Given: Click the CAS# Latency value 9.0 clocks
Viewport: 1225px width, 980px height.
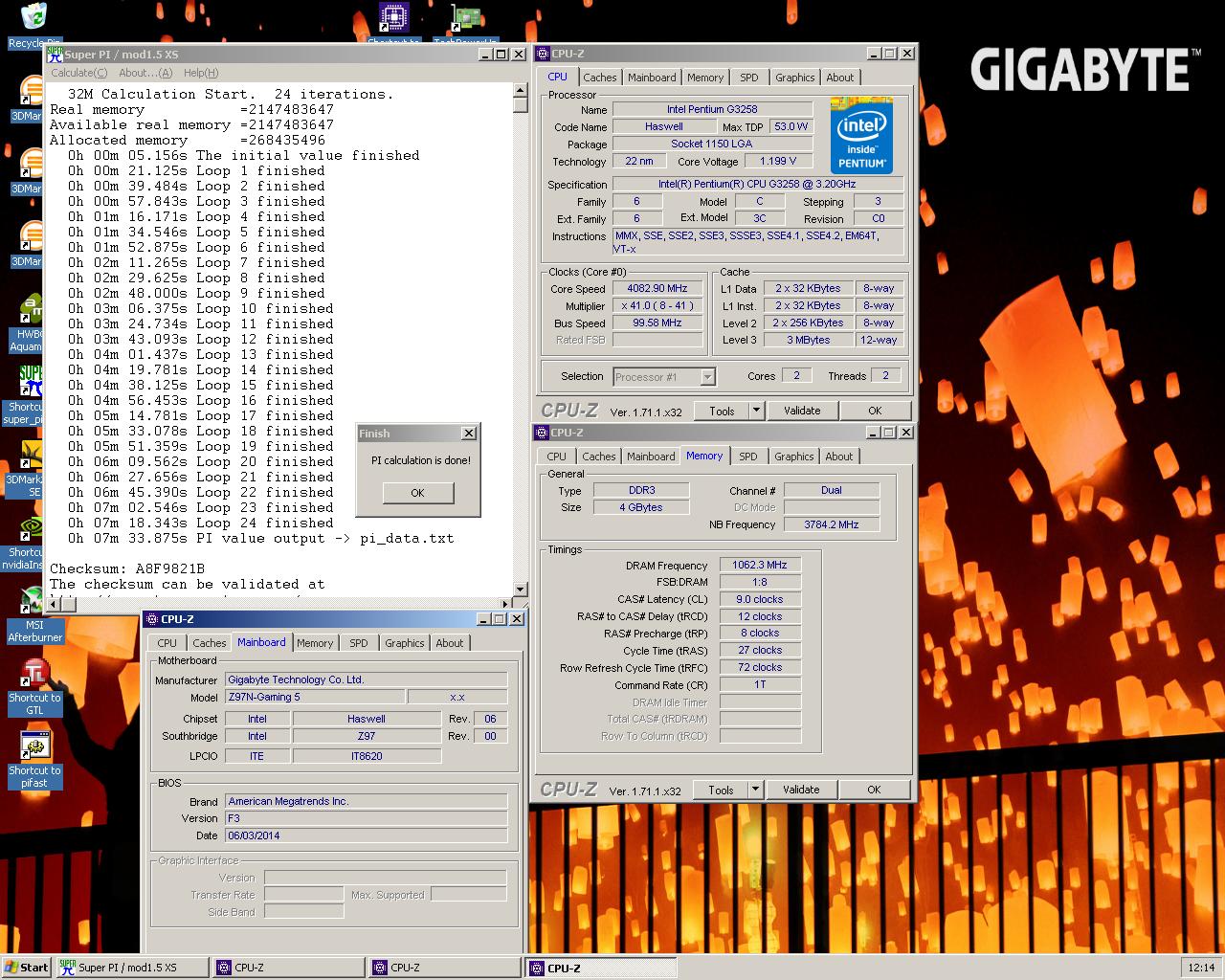Looking at the screenshot, I should pos(760,599).
